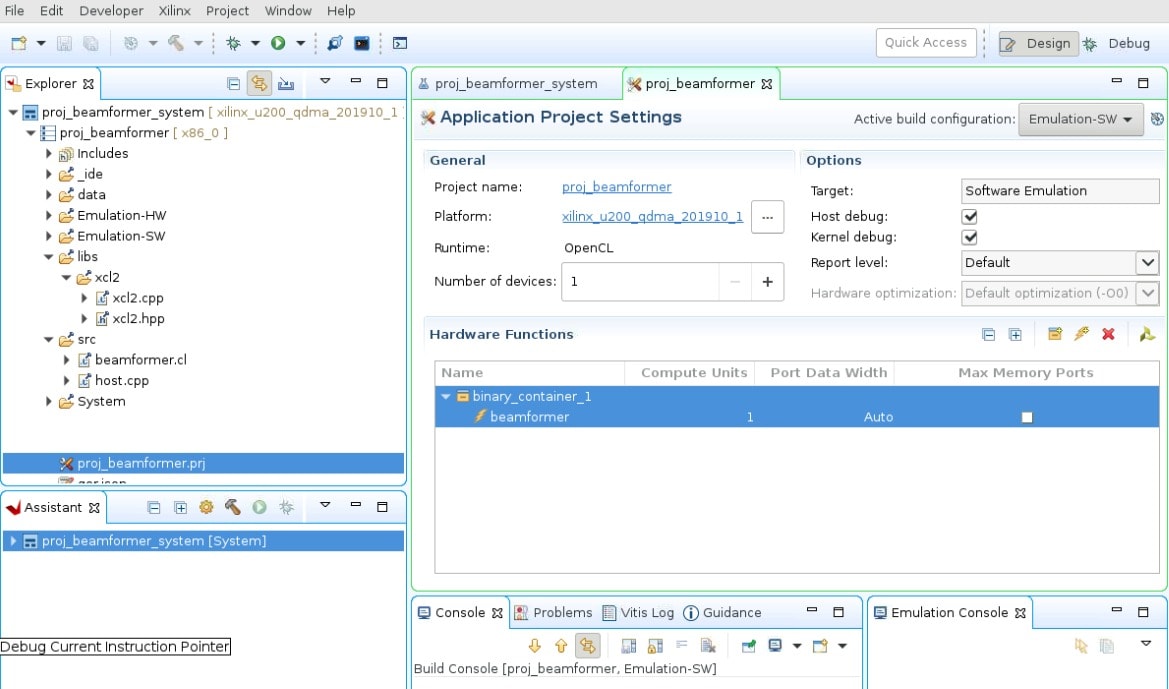Click the browse platform ellipsis button
1169x689 pixels.
coord(767,217)
